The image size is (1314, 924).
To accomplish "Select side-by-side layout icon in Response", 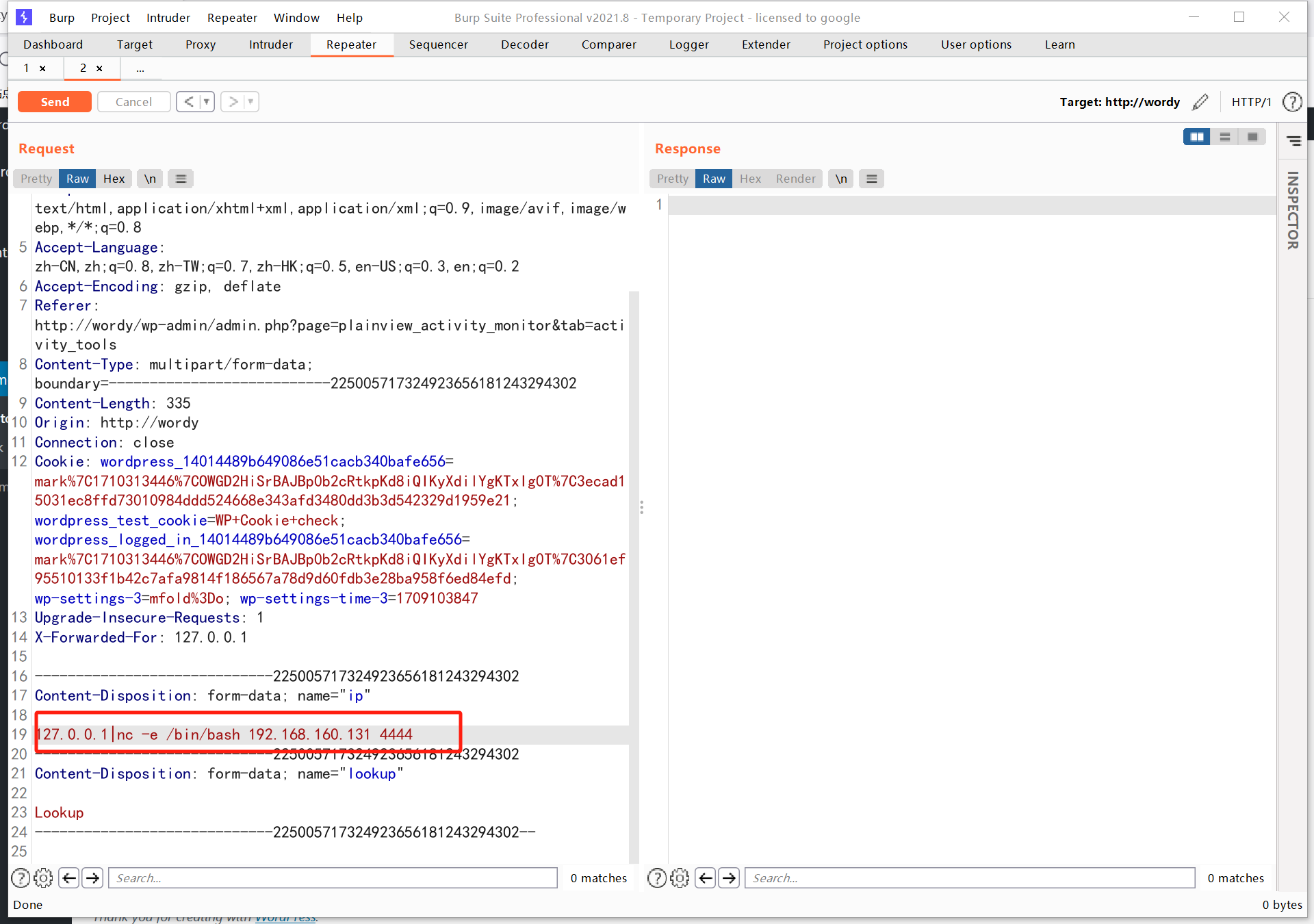I will [1196, 137].
